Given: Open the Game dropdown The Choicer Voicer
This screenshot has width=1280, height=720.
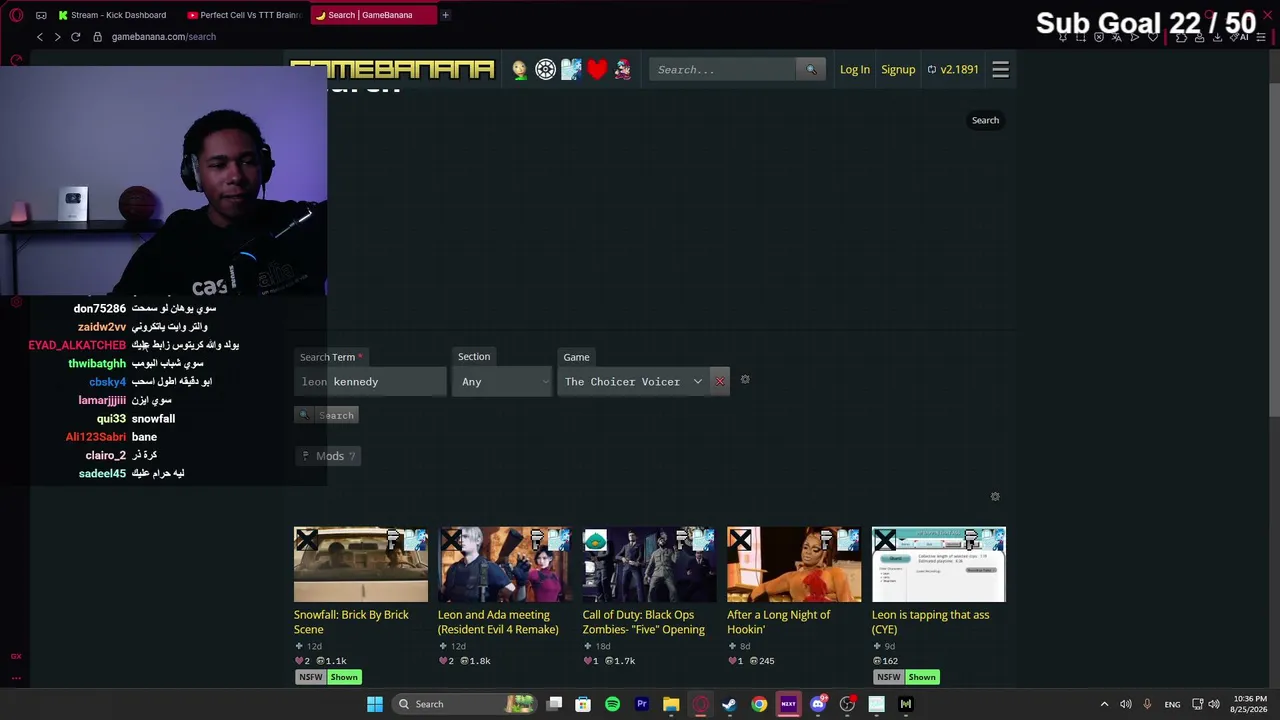Looking at the screenshot, I should [x=634, y=381].
